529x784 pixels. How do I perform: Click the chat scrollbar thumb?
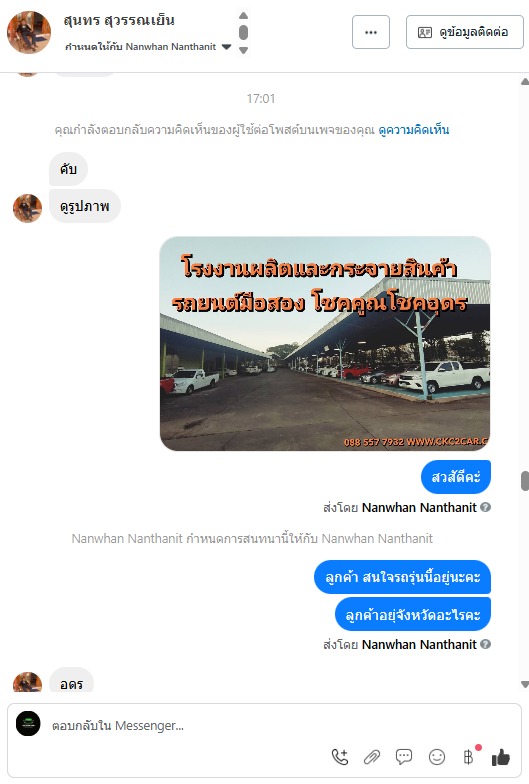(x=524, y=480)
